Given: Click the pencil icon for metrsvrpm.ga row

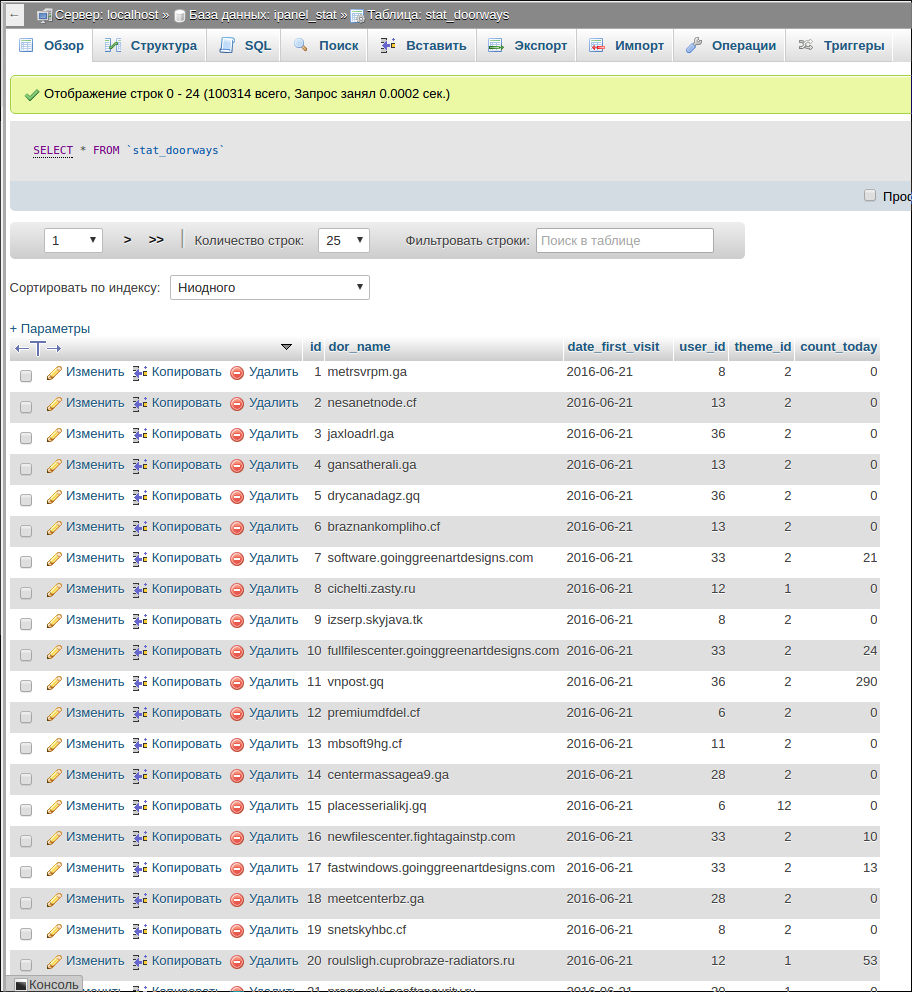Looking at the screenshot, I should [x=54, y=373].
